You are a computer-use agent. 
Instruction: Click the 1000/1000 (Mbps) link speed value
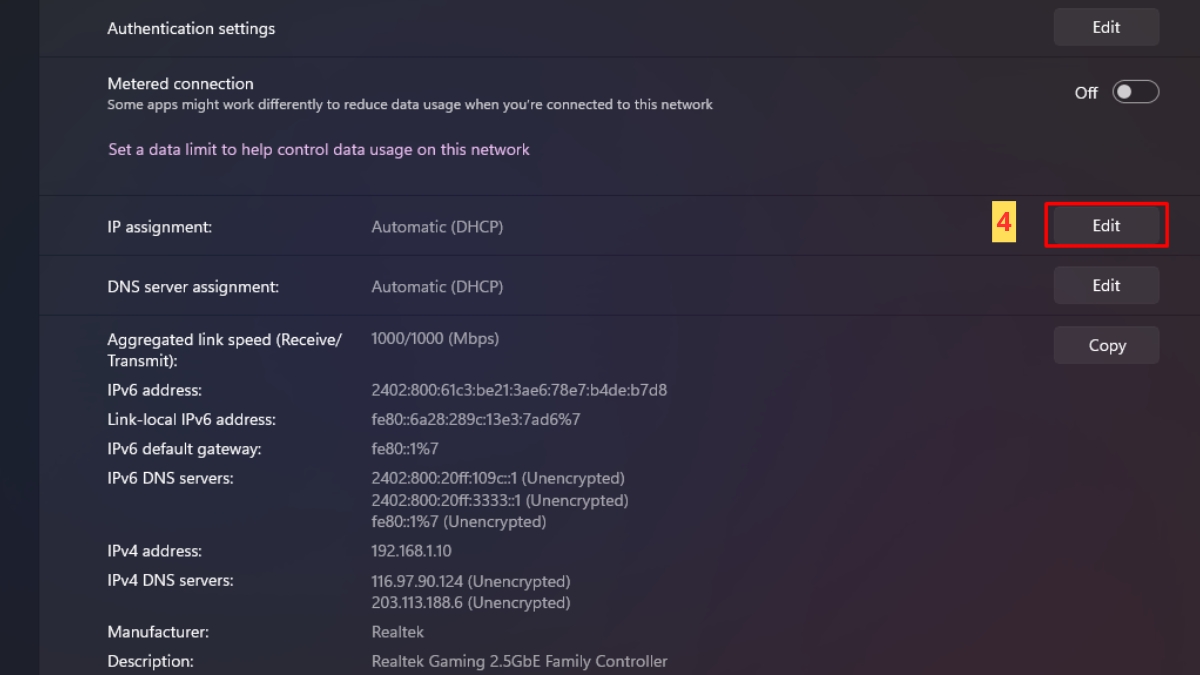[435, 338]
